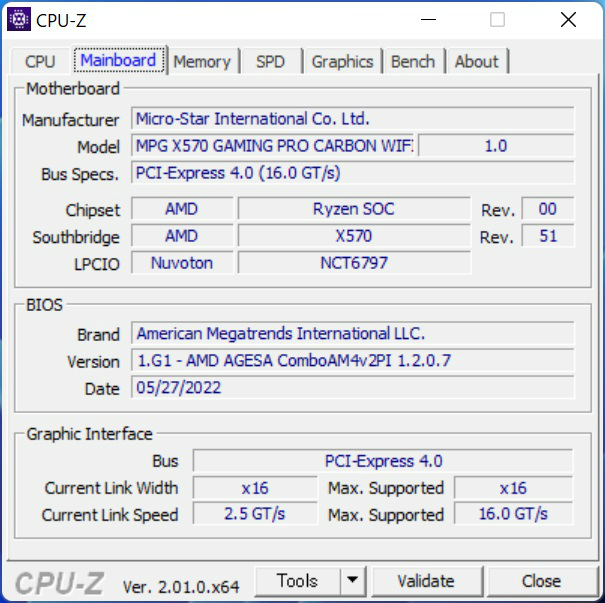Click the Southbridge label
This screenshot has width=605, height=603.
(76, 237)
